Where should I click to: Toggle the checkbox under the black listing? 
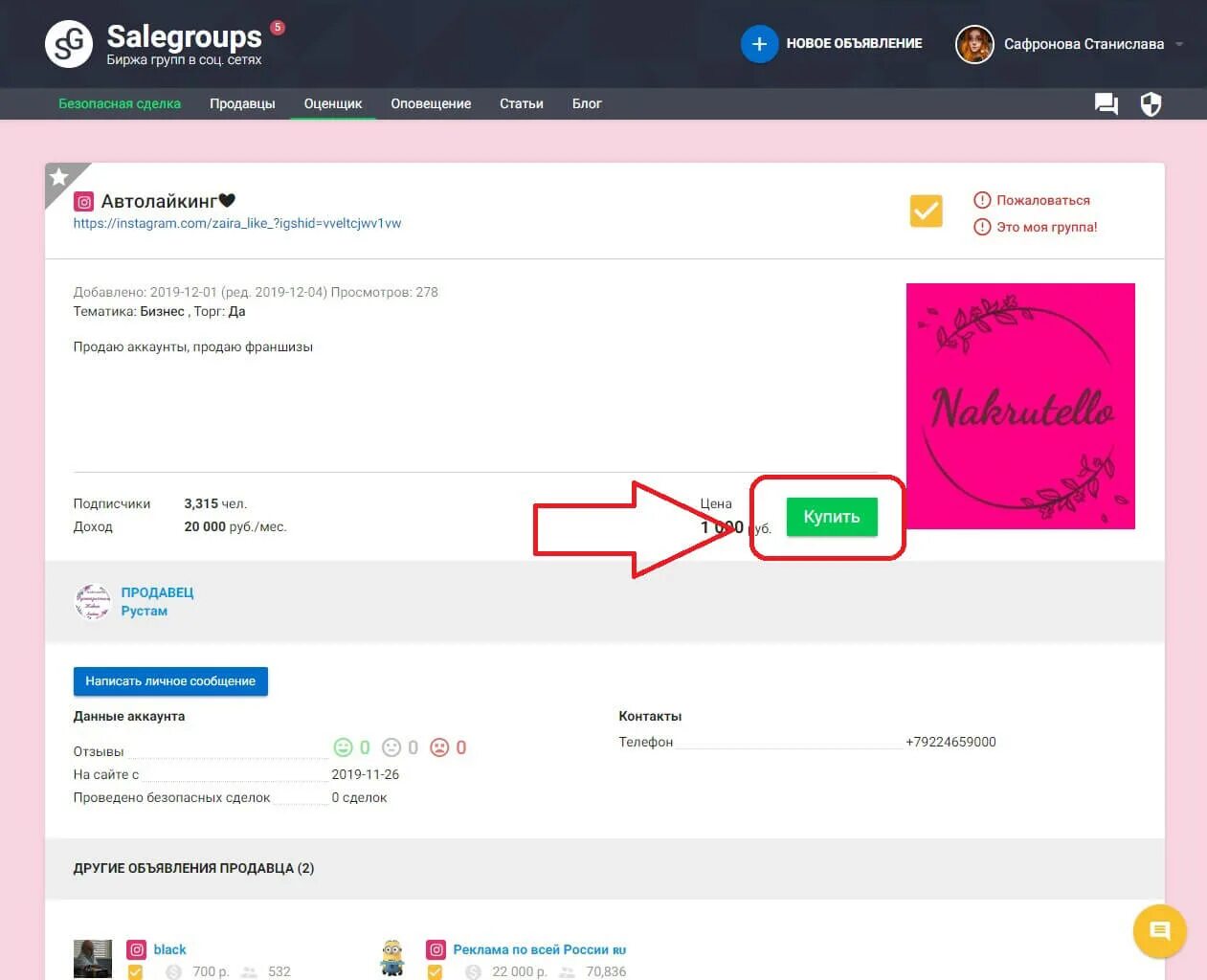tap(135, 972)
